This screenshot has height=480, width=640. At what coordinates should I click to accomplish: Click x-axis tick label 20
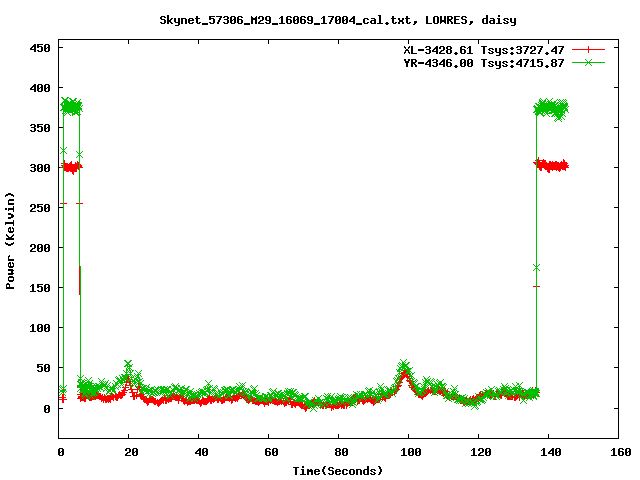[131, 452]
